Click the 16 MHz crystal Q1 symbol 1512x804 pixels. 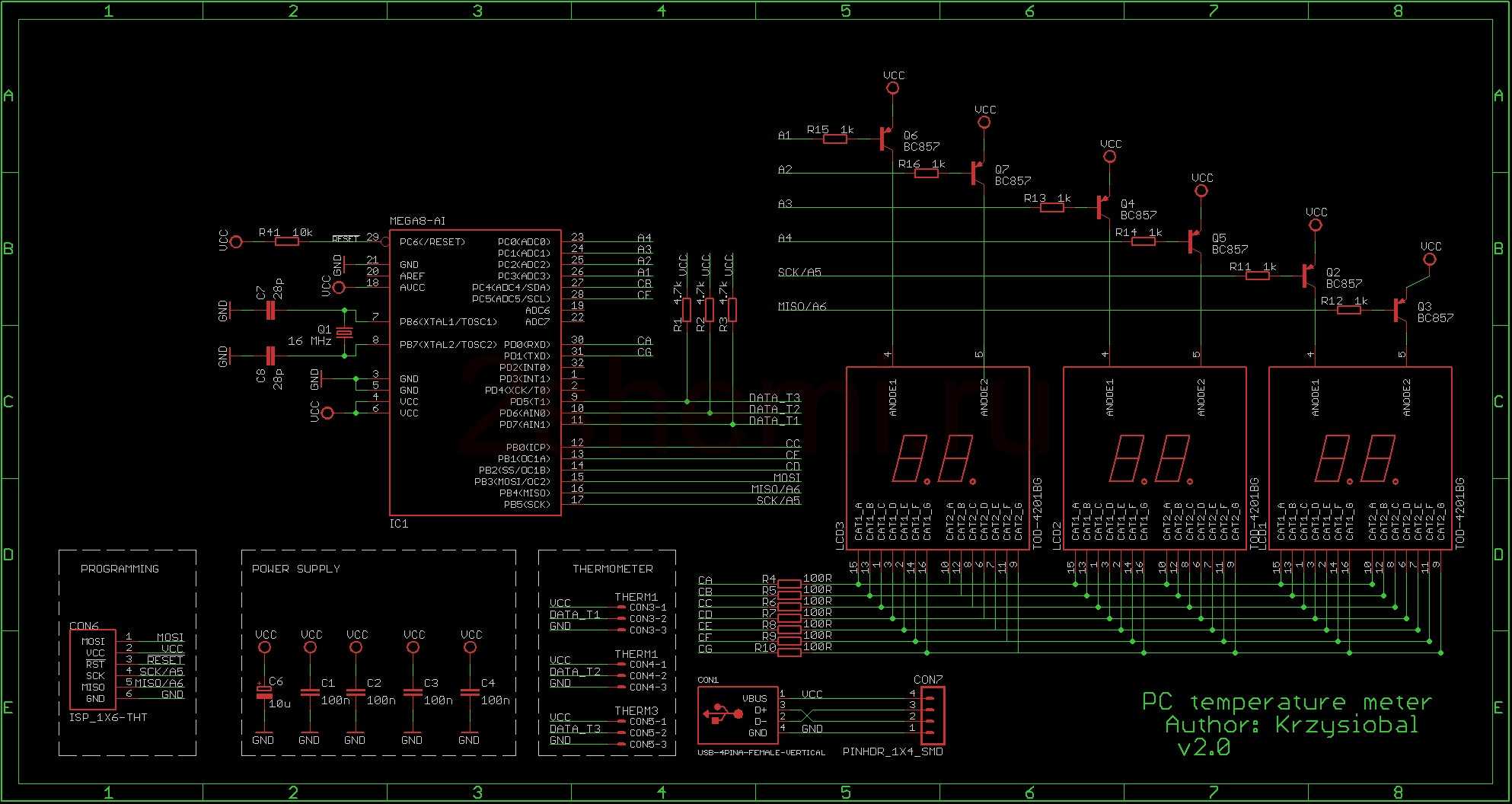[345, 332]
